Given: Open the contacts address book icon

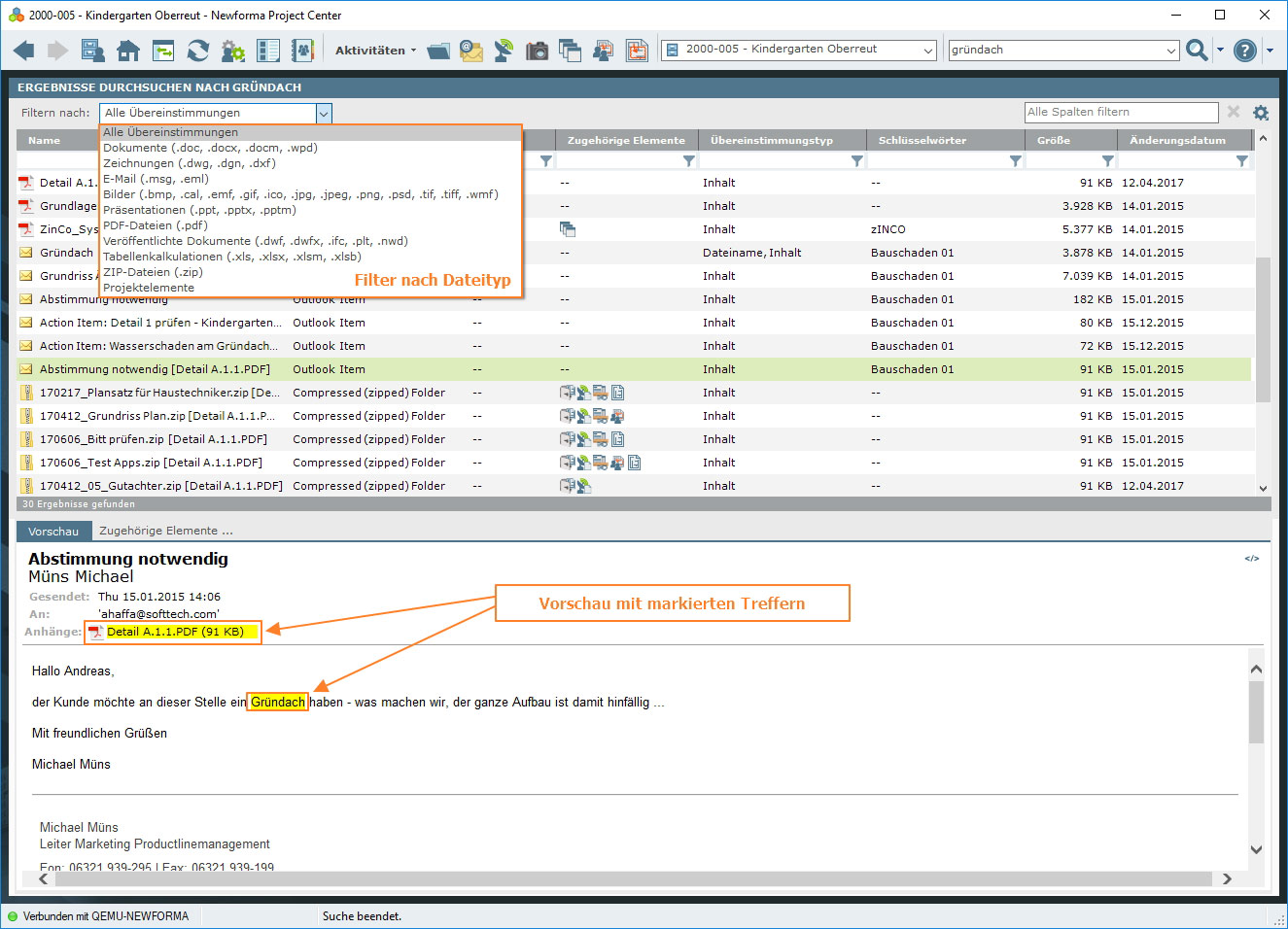Looking at the screenshot, I should tap(303, 51).
